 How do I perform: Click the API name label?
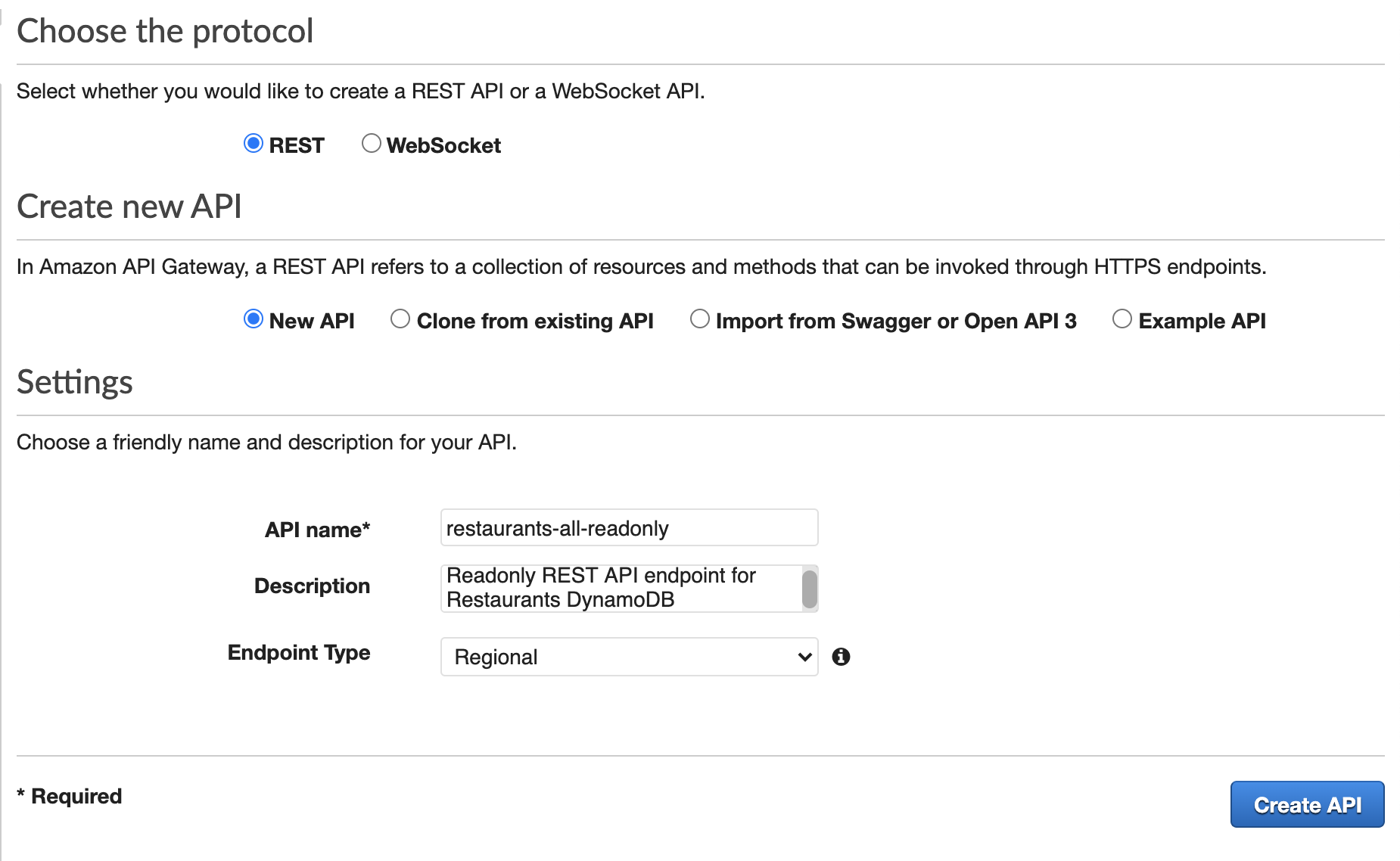pos(316,530)
